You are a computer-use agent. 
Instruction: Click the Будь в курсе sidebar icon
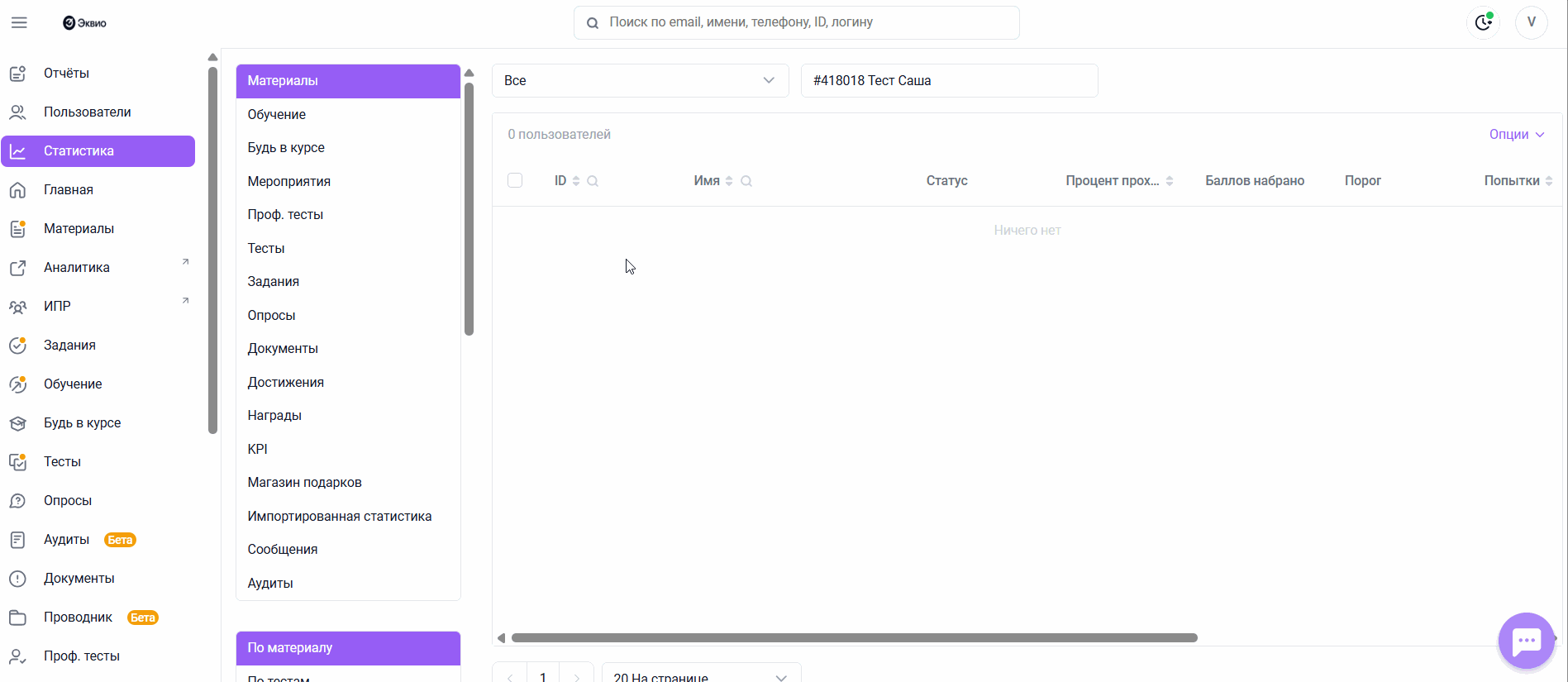click(x=17, y=423)
